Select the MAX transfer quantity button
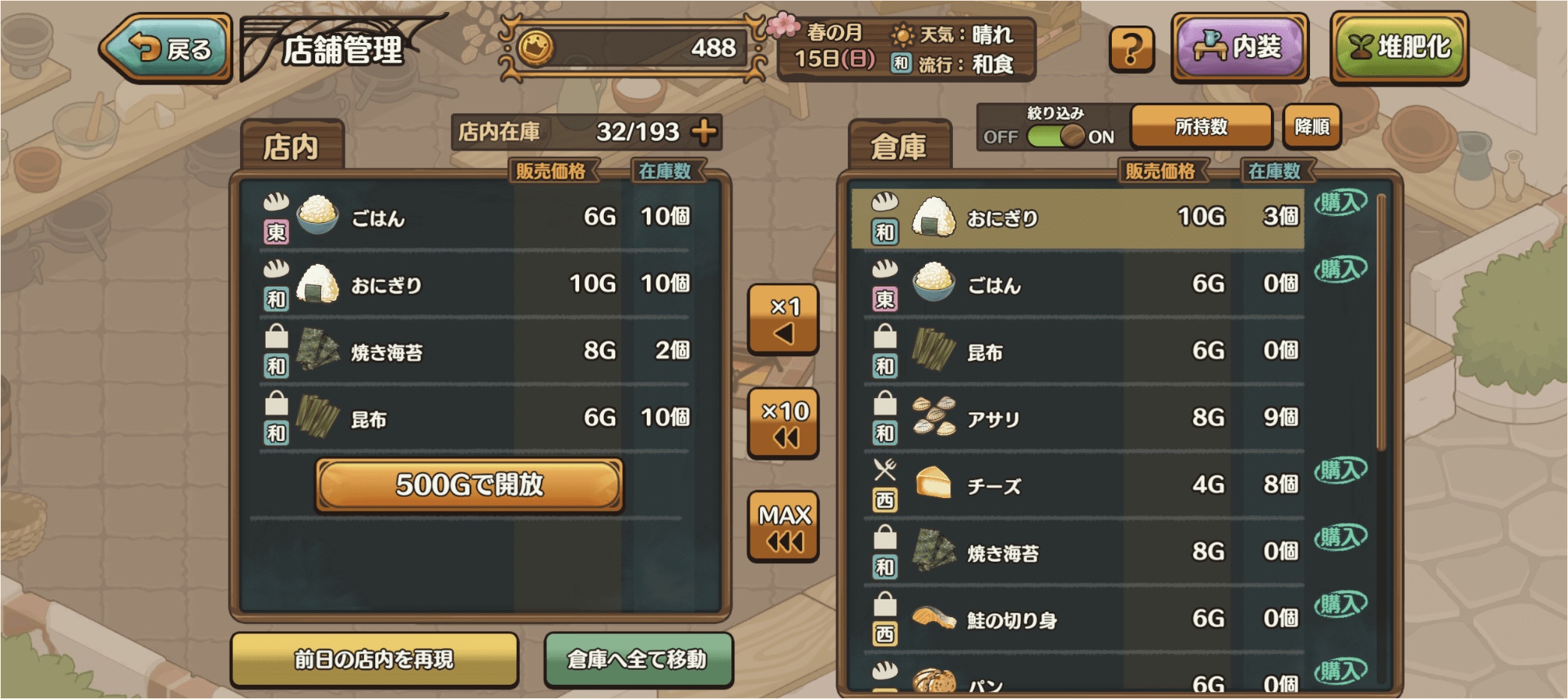Screen dimensions: 1568x699 [783, 527]
